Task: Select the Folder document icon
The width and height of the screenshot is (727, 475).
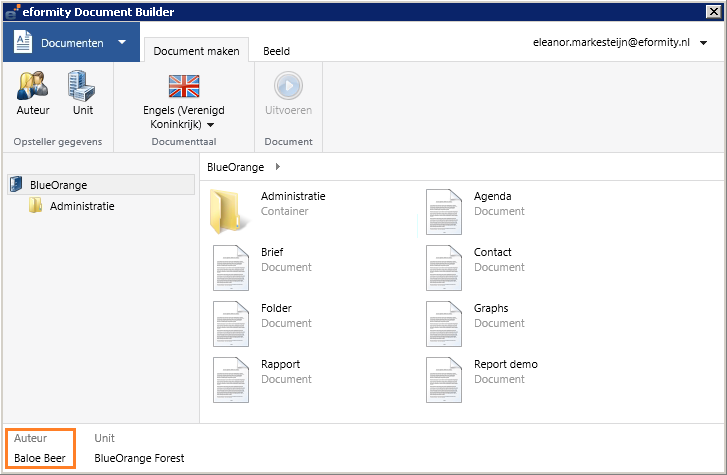Action: click(x=231, y=324)
